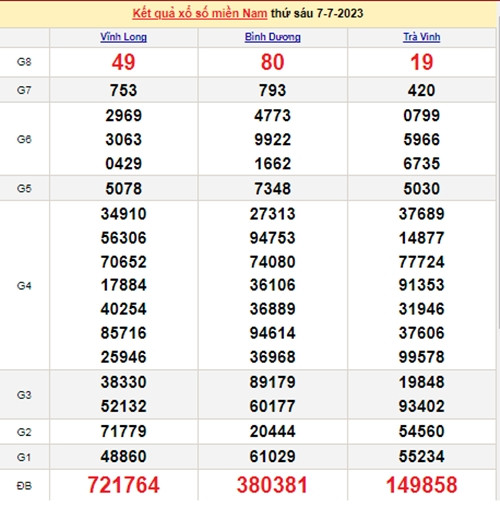
Task: Click G2 number 71779
Action: [124, 431]
